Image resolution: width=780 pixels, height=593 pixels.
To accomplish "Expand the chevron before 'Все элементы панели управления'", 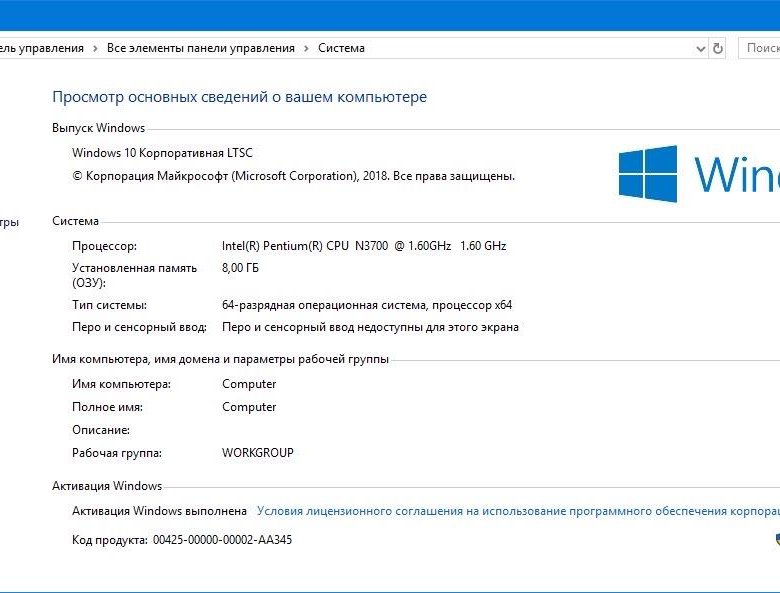I will pos(96,48).
